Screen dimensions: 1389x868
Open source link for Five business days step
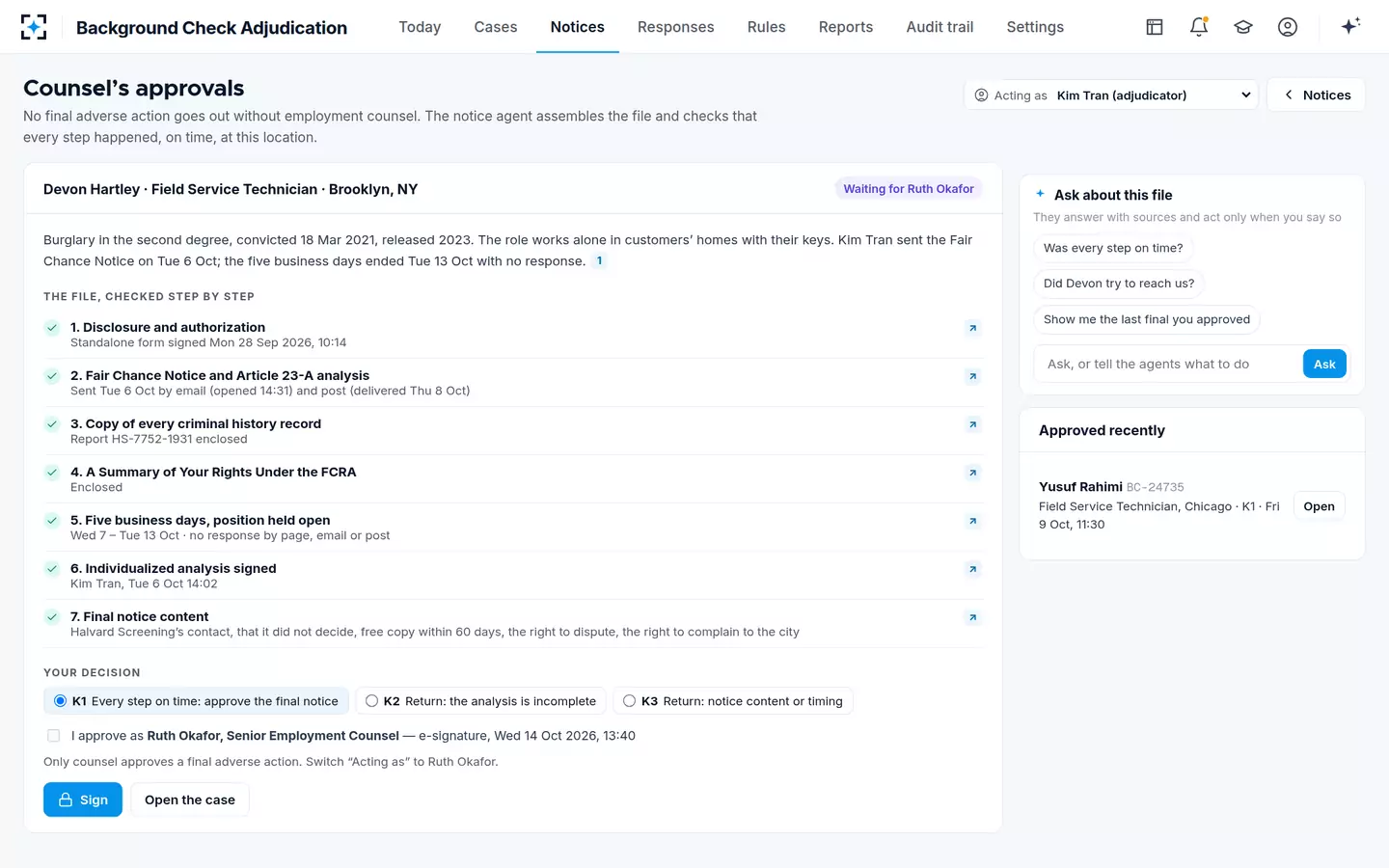click(972, 521)
